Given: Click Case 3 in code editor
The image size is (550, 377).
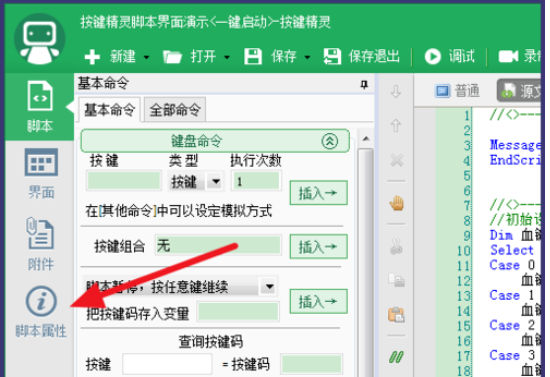Looking at the screenshot, I should click(x=512, y=355).
